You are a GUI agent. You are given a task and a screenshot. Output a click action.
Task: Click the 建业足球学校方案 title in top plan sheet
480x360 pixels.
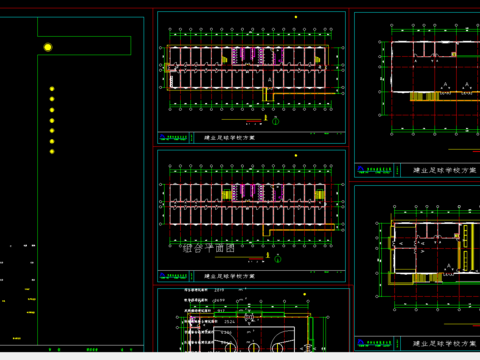click(x=229, y=137)
